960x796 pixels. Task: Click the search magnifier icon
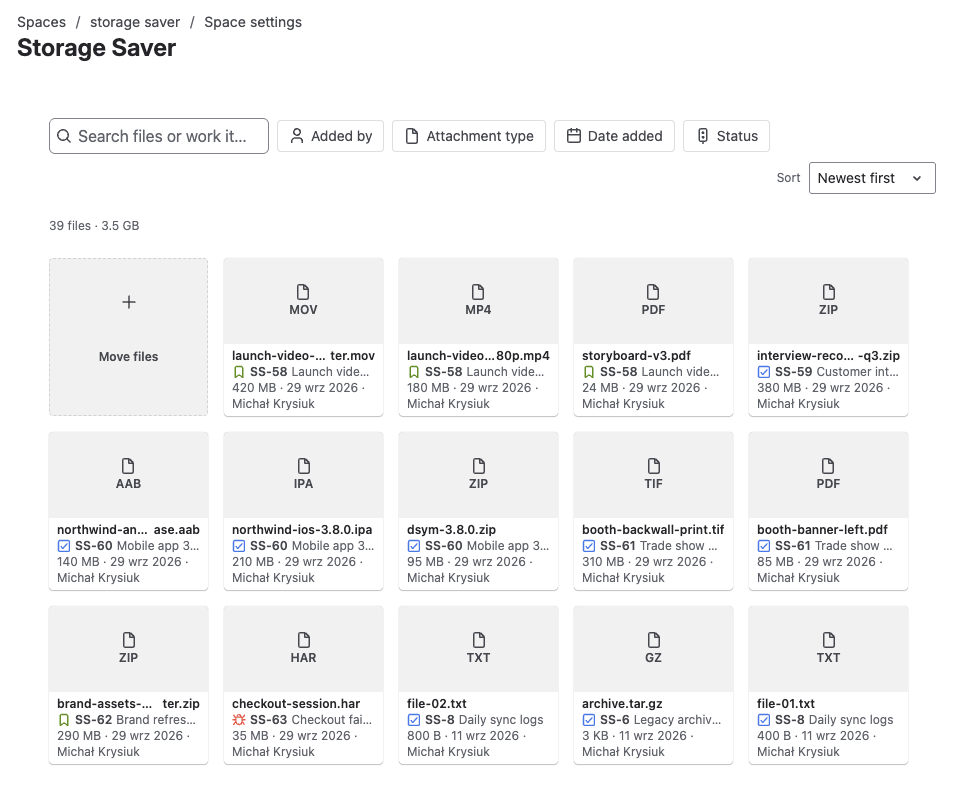click(64, 136)
